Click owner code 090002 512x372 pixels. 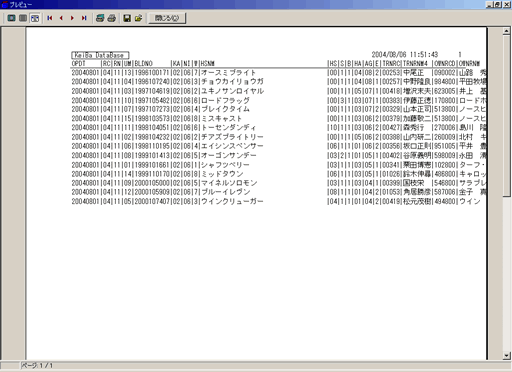[x=445, y=73]
